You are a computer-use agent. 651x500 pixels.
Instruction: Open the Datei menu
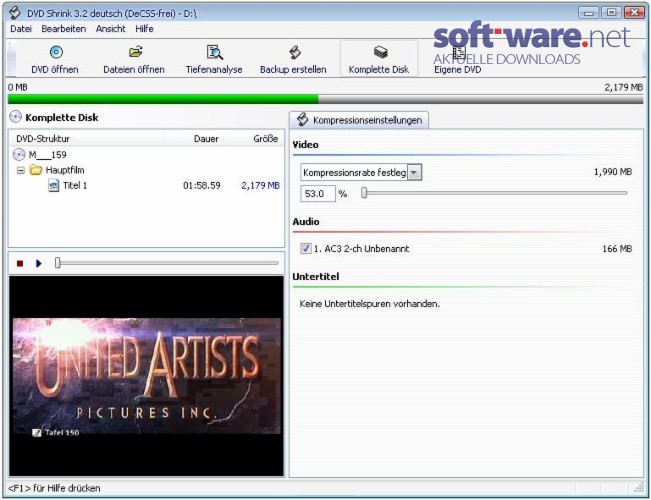(21, 29)
